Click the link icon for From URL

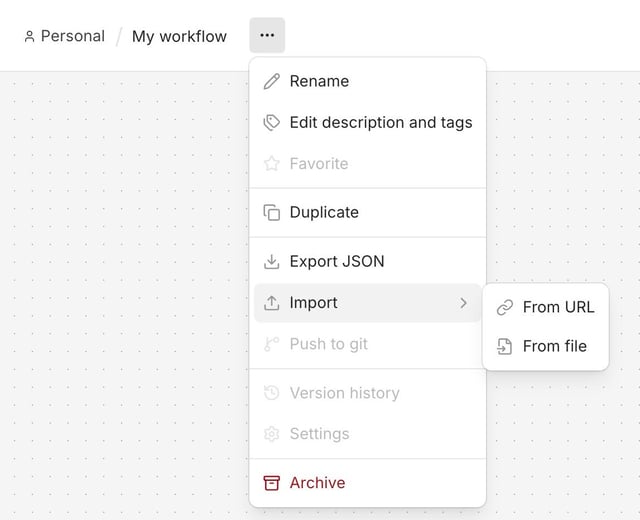(x=504, y=307)
